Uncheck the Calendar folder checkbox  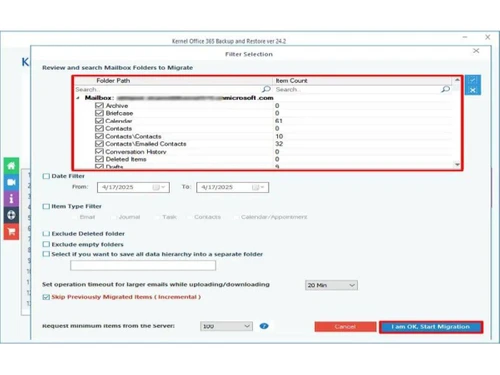coord(99,121)
